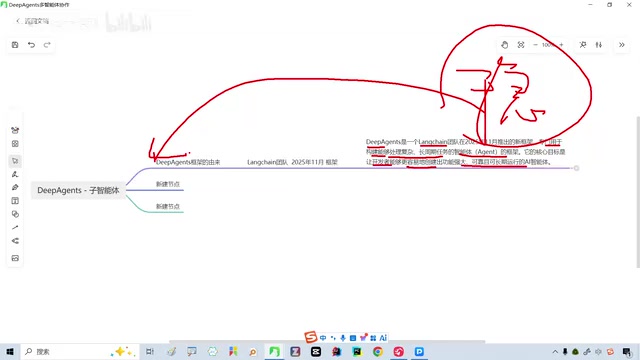Select the bottom 新建节点 branch node

pos(167,207)
